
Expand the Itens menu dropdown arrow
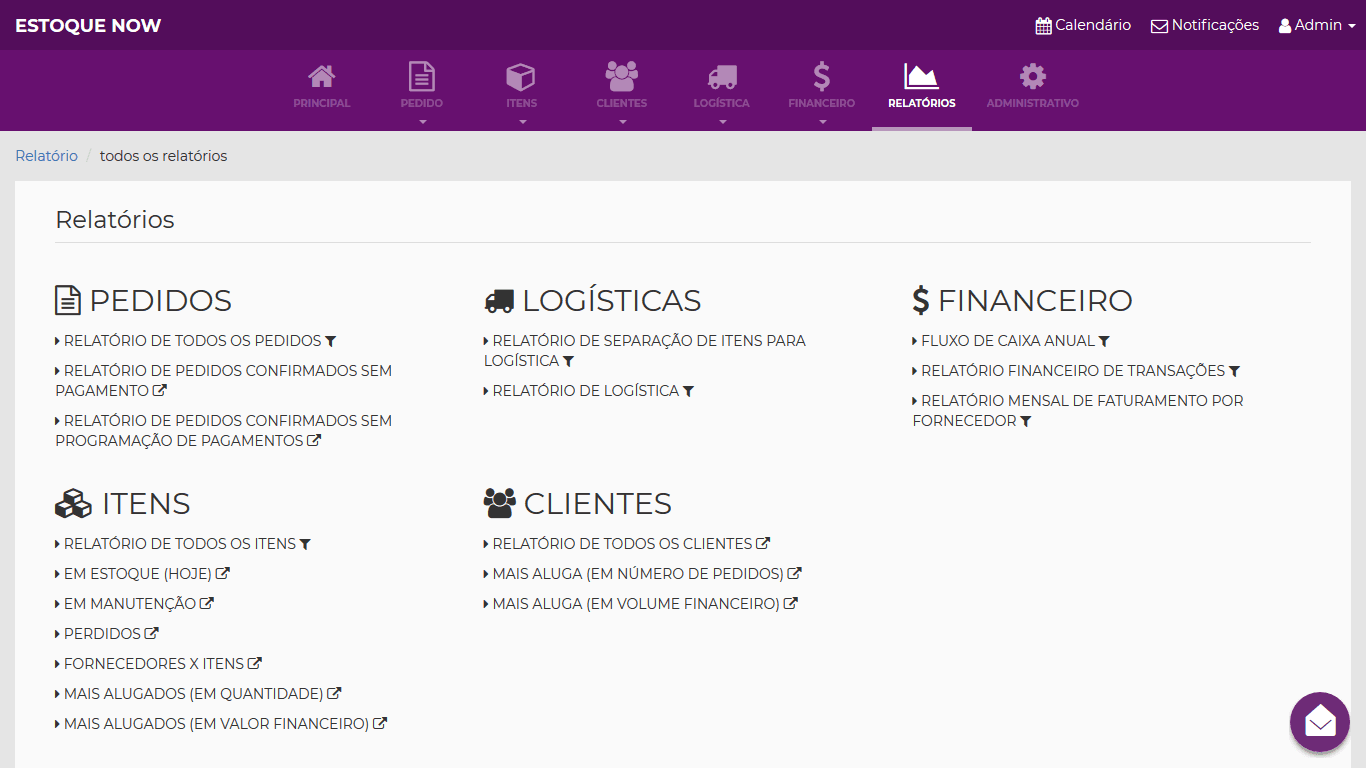point(522,122)
